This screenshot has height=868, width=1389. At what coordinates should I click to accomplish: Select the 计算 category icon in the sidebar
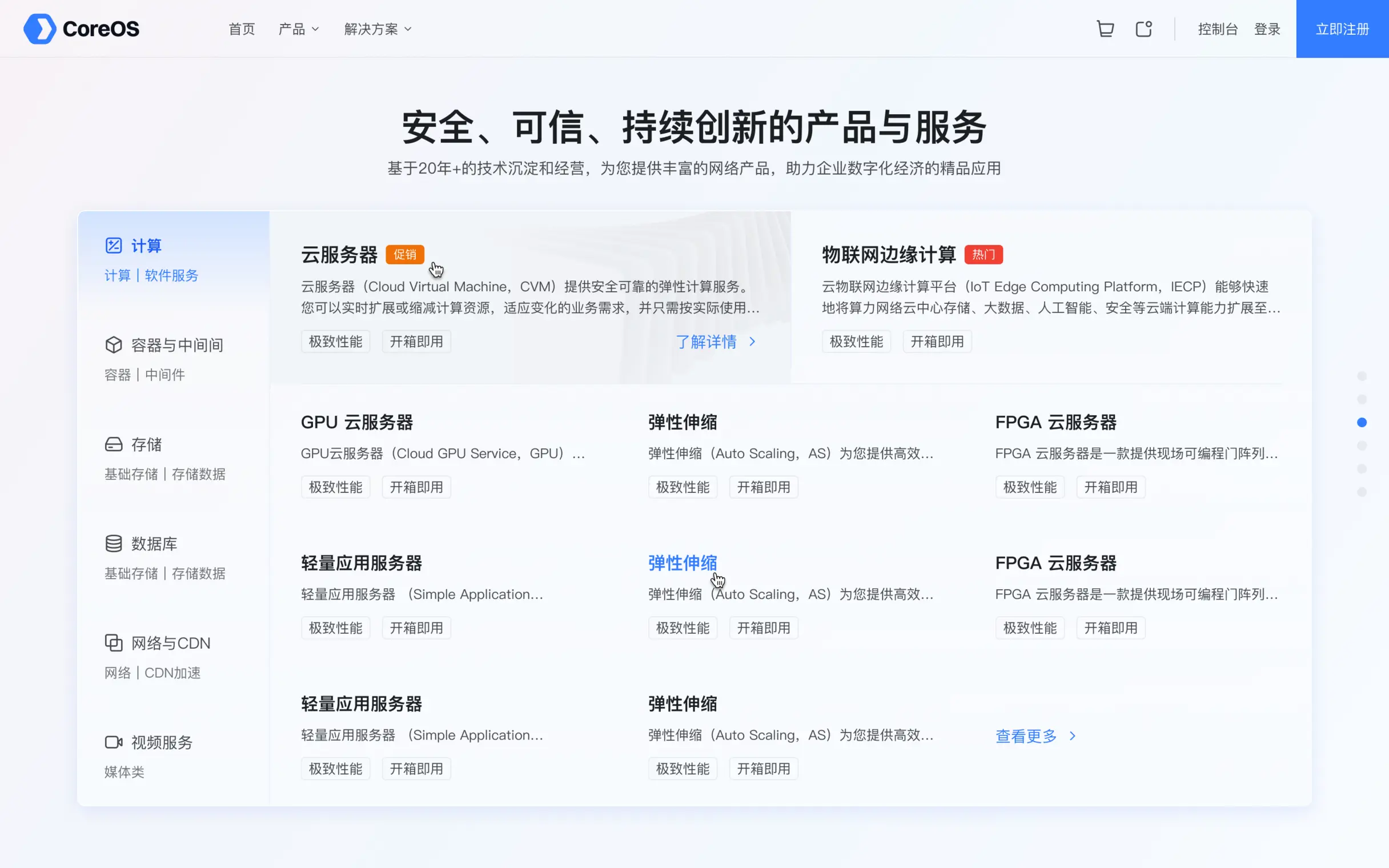click(114, 245)
